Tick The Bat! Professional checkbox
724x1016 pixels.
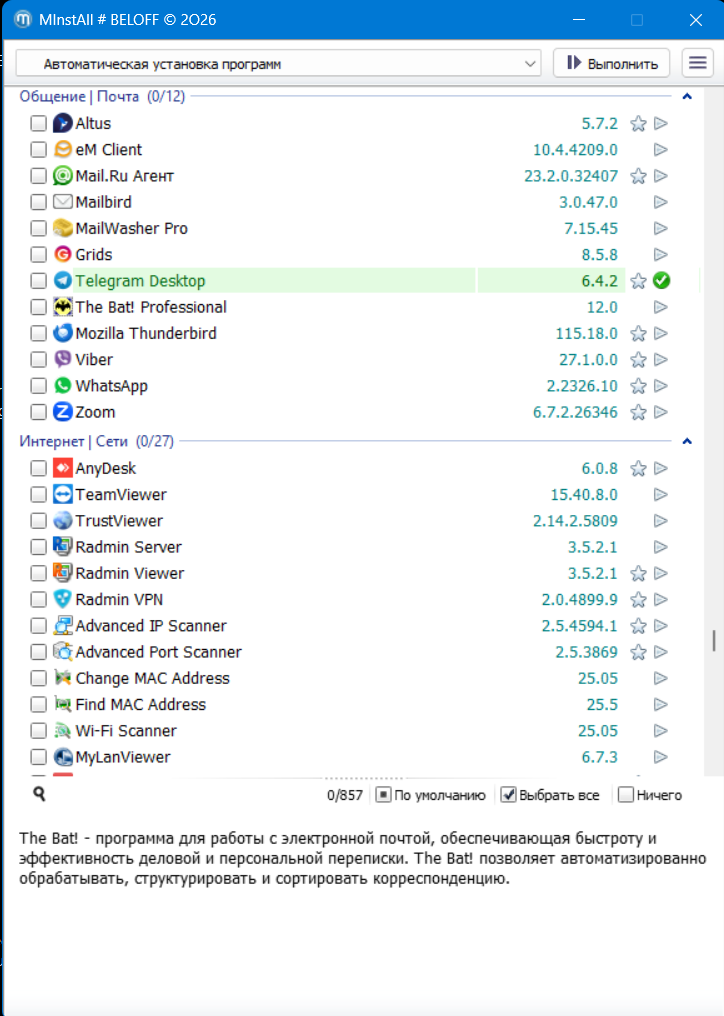[38, 307]
